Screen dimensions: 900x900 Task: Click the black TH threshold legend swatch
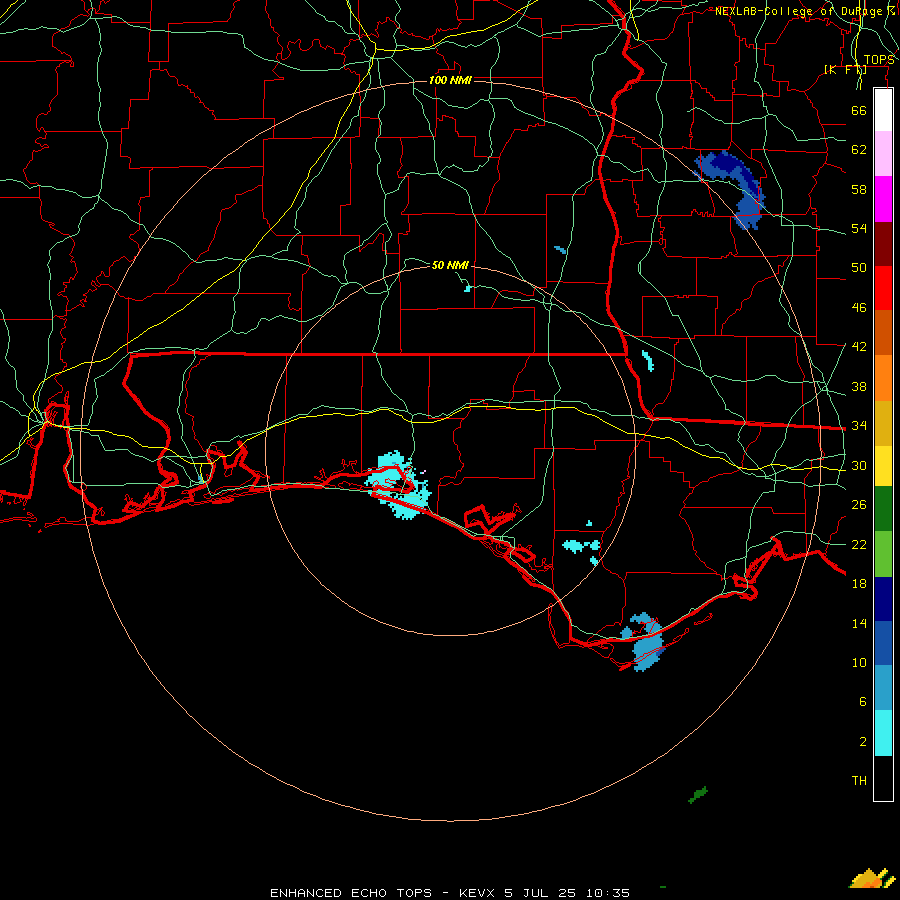[x=883, y=778]
